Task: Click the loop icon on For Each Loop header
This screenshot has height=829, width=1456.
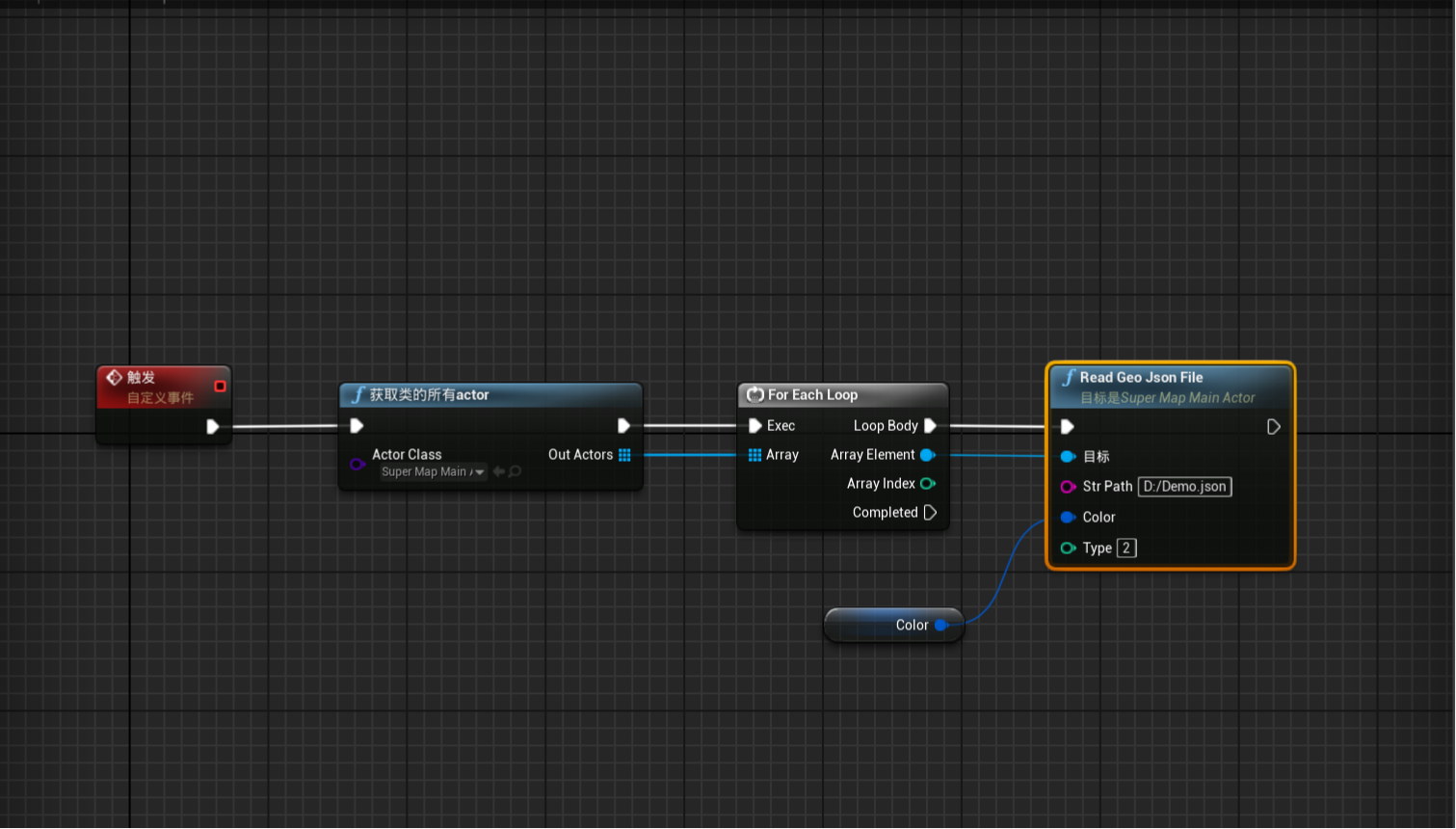Action: click(755, 394)
